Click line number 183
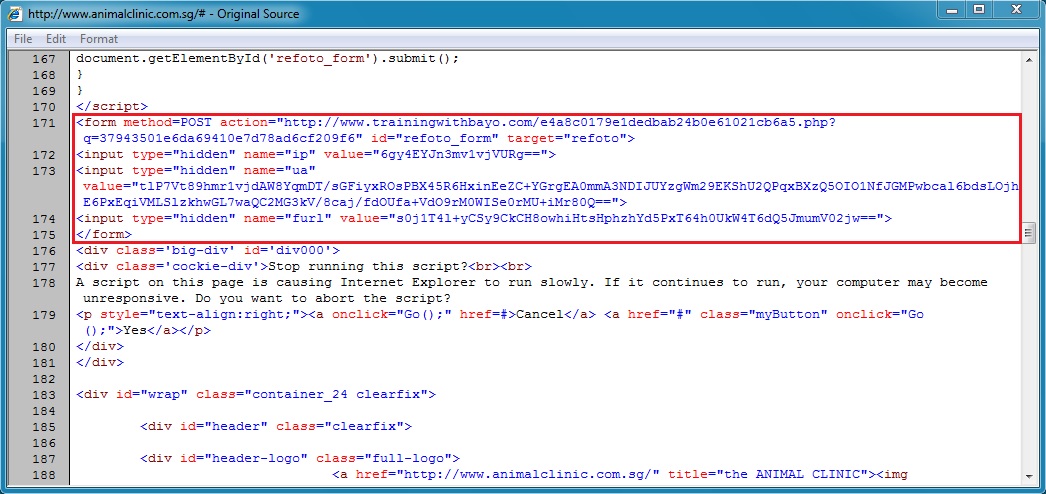This screenshot has width=1046, height=494. click(44, 394)
